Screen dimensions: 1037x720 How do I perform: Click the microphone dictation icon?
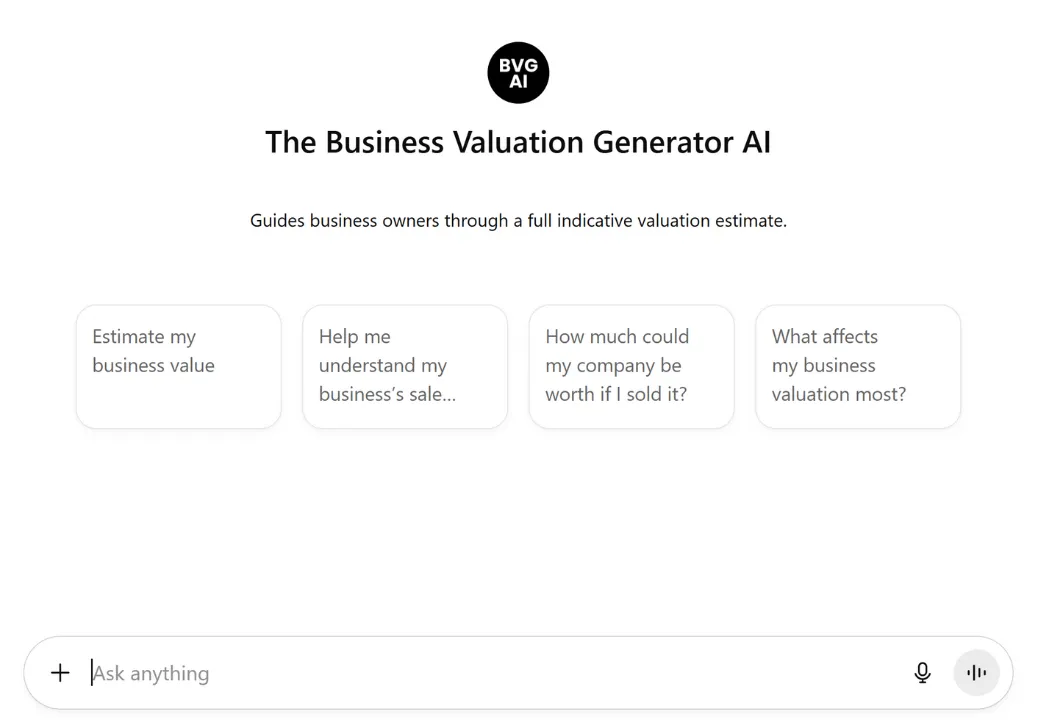pos(922,673)
